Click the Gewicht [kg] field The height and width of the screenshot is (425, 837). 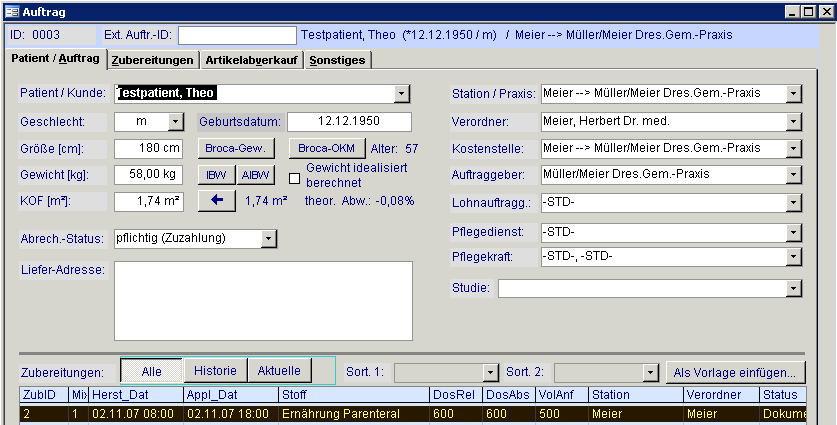coord(148,175)
